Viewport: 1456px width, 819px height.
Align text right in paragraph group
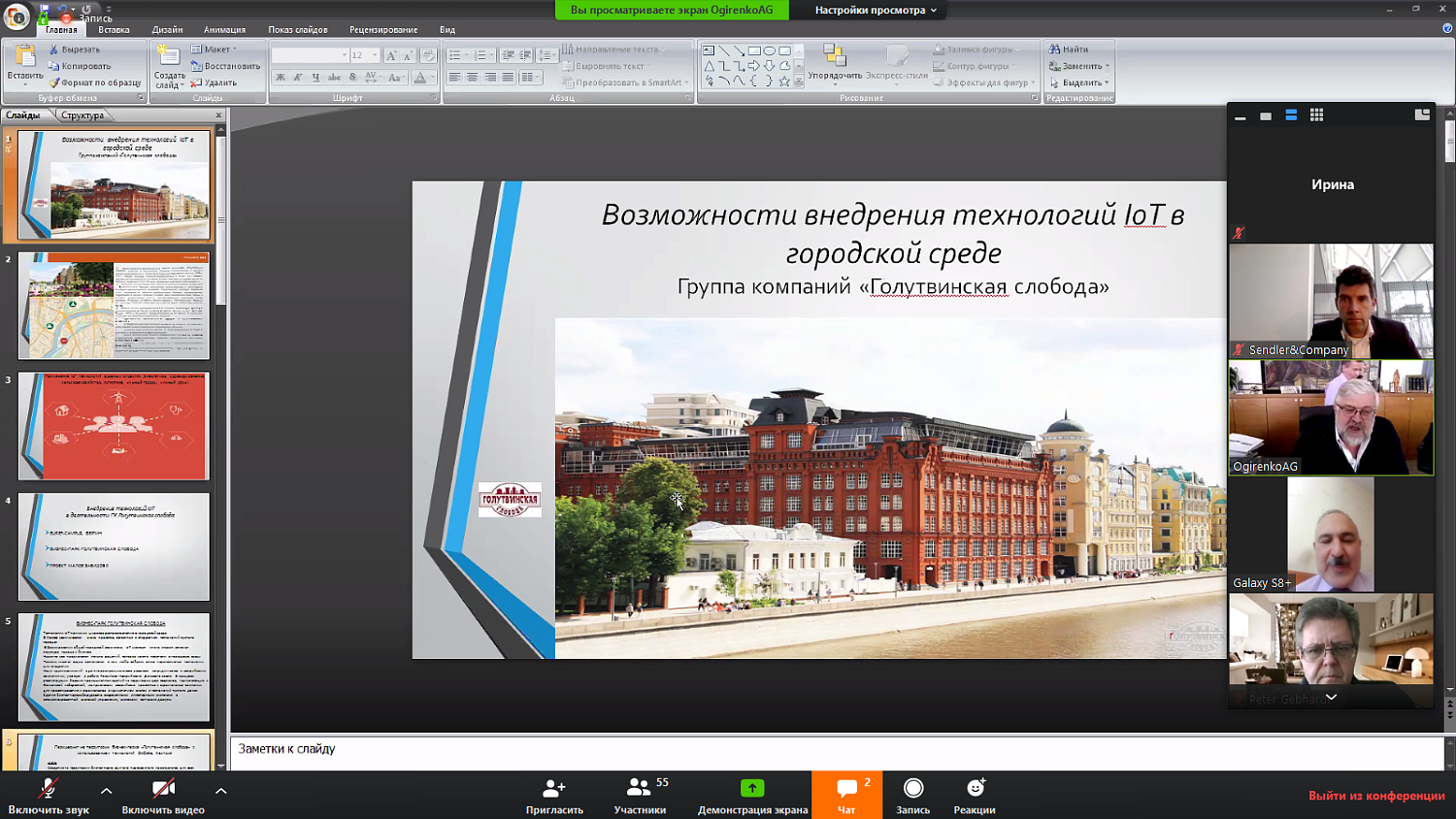[x=490, y=78]
